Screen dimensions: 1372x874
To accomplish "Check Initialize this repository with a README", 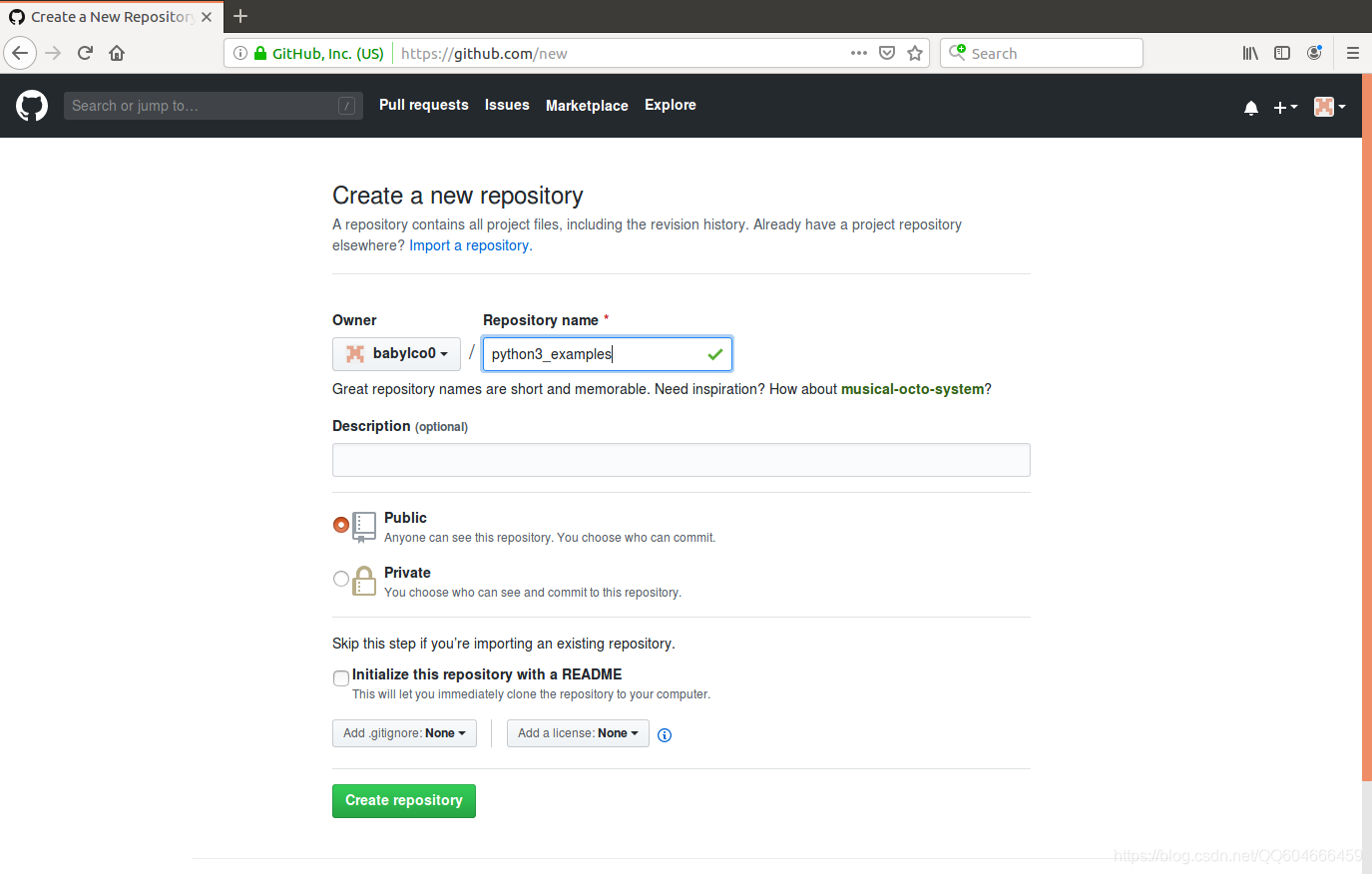I will click(341, 678).
